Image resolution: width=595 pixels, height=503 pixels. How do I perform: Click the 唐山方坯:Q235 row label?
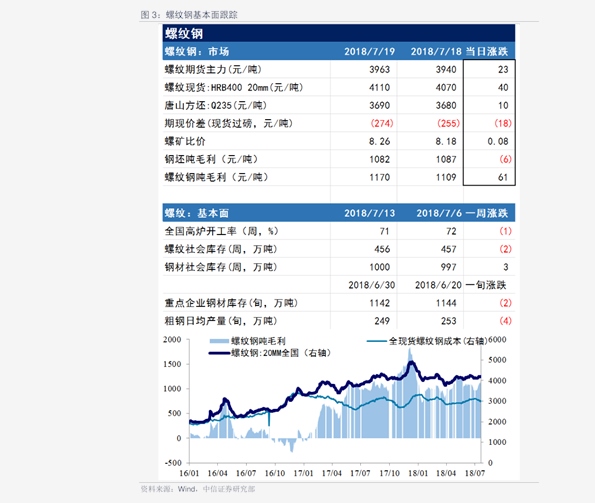tap(215, 105)
